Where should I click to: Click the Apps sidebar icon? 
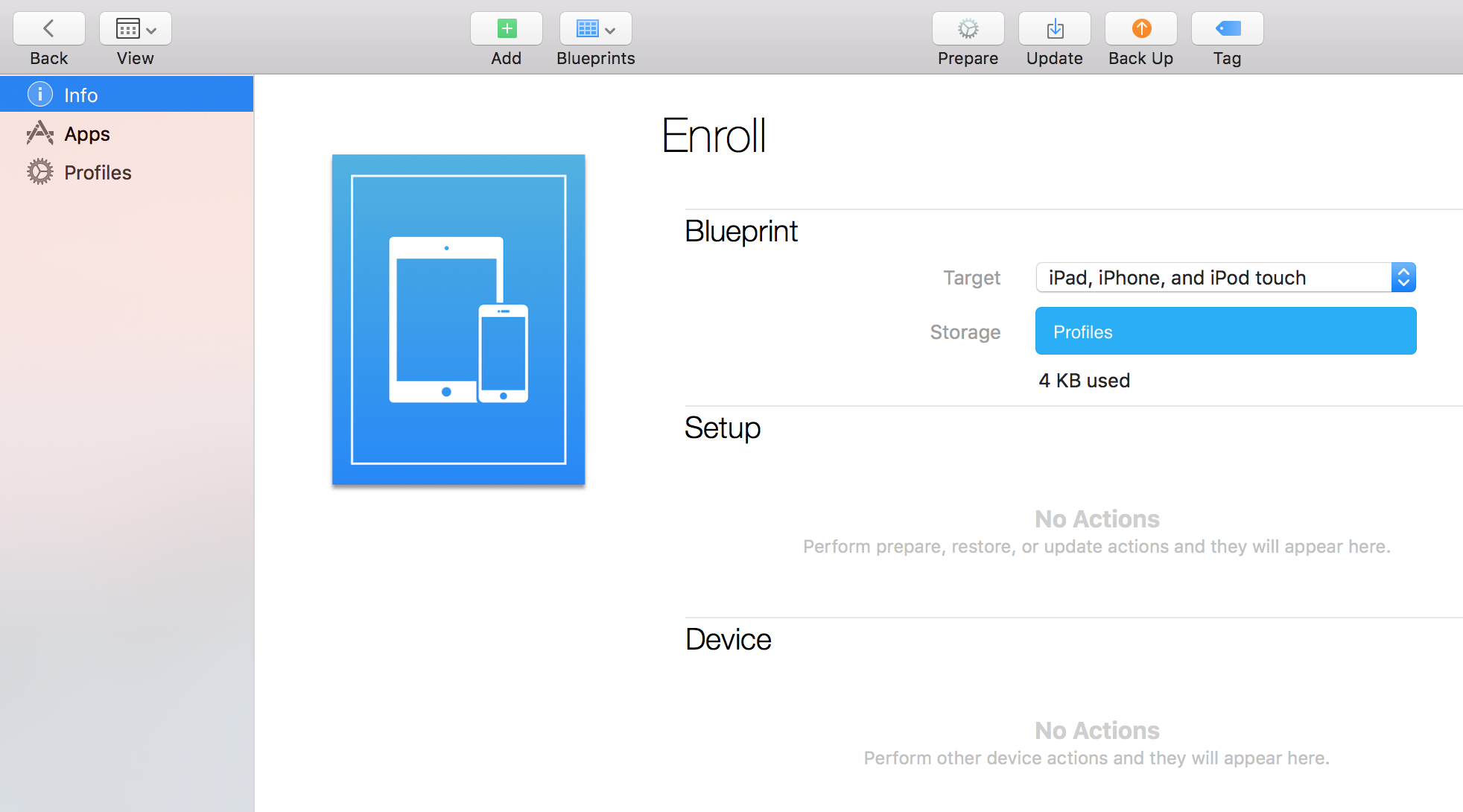40,134
